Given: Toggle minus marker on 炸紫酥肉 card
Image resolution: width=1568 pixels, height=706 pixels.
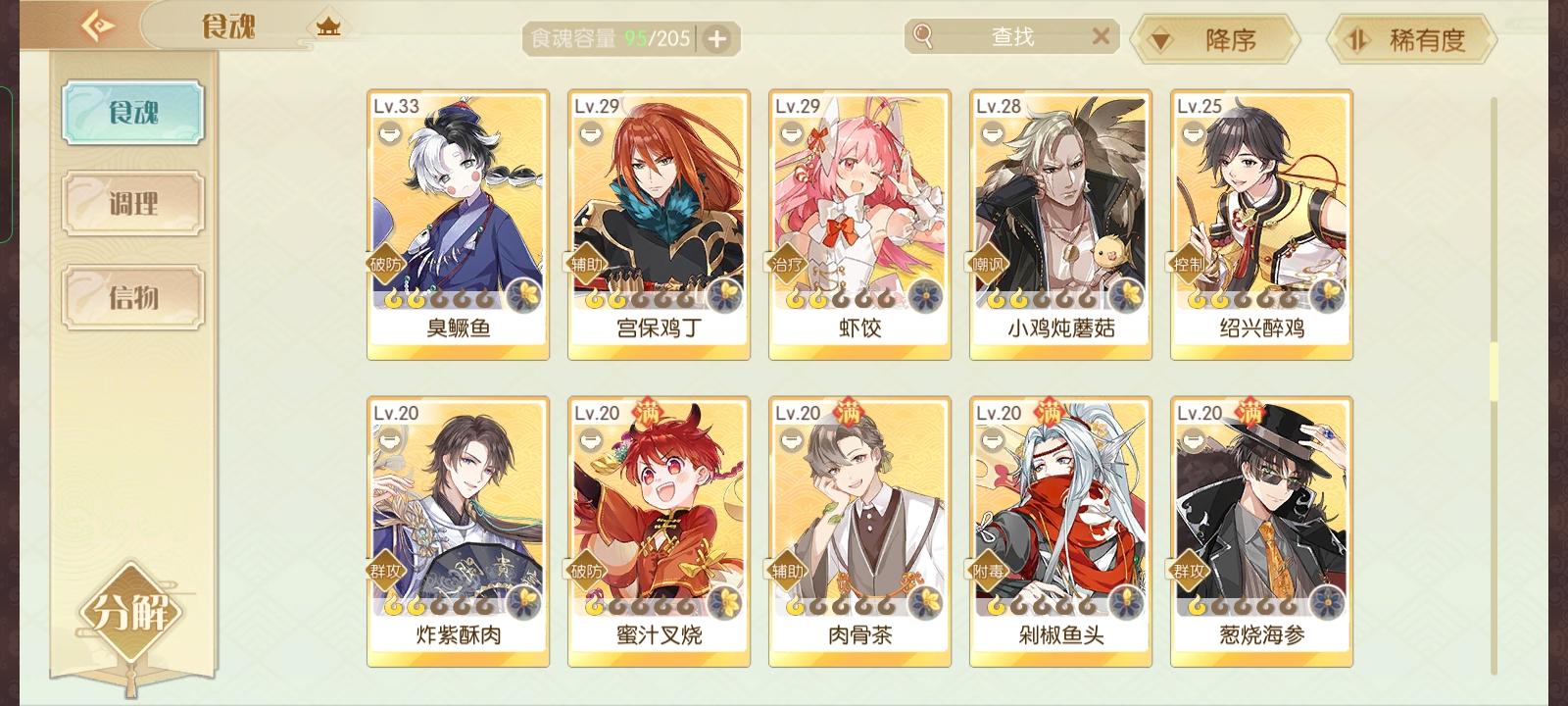Looking at the screenshot, I should (x=386, y=439).
